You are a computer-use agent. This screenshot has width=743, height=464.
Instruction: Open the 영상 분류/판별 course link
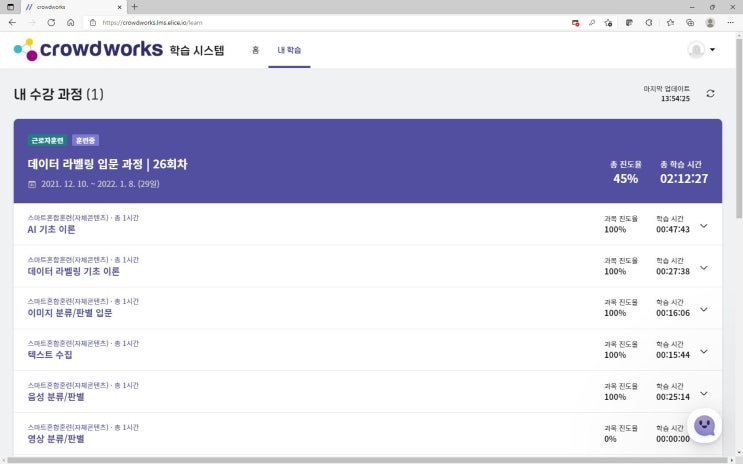click(56, 439)
